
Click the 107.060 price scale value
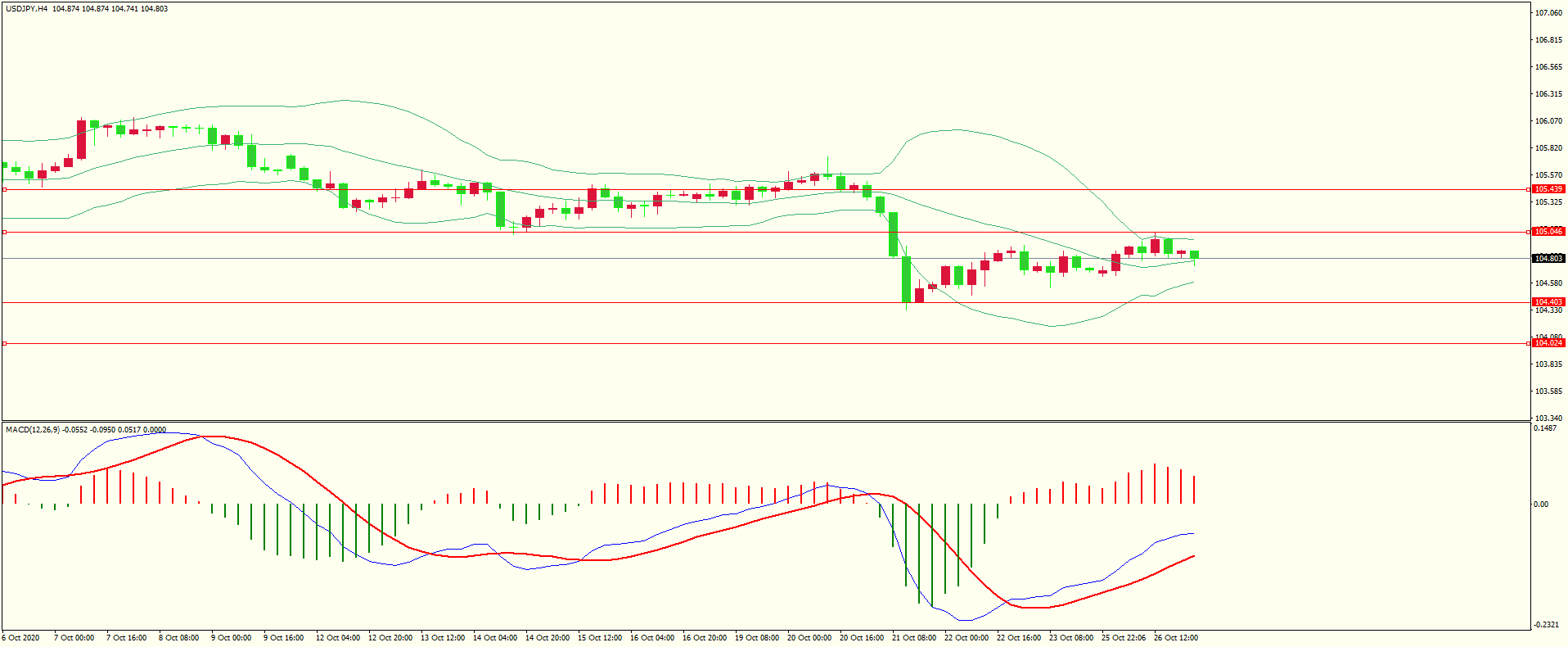[x=1548, y=13]
